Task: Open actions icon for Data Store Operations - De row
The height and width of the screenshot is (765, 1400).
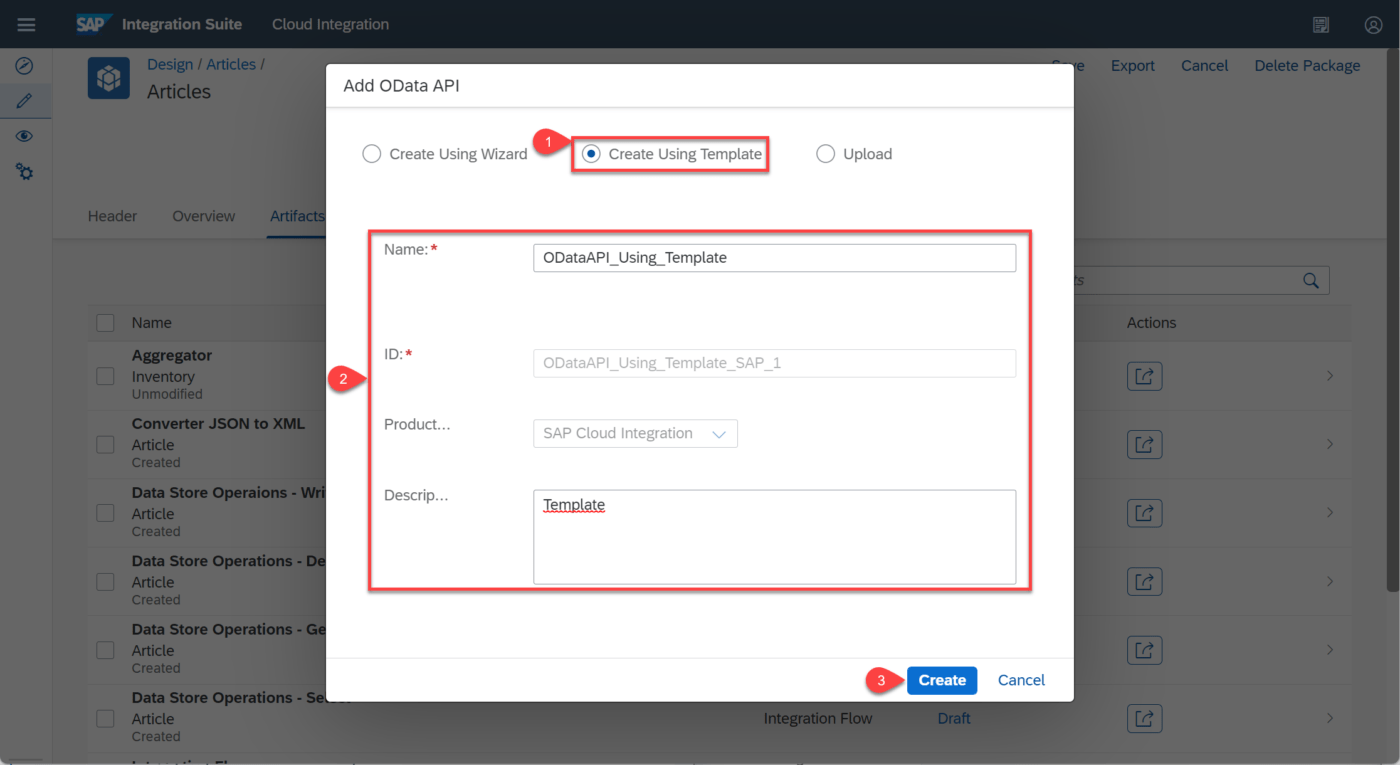Action: [x=1145, y=581]
